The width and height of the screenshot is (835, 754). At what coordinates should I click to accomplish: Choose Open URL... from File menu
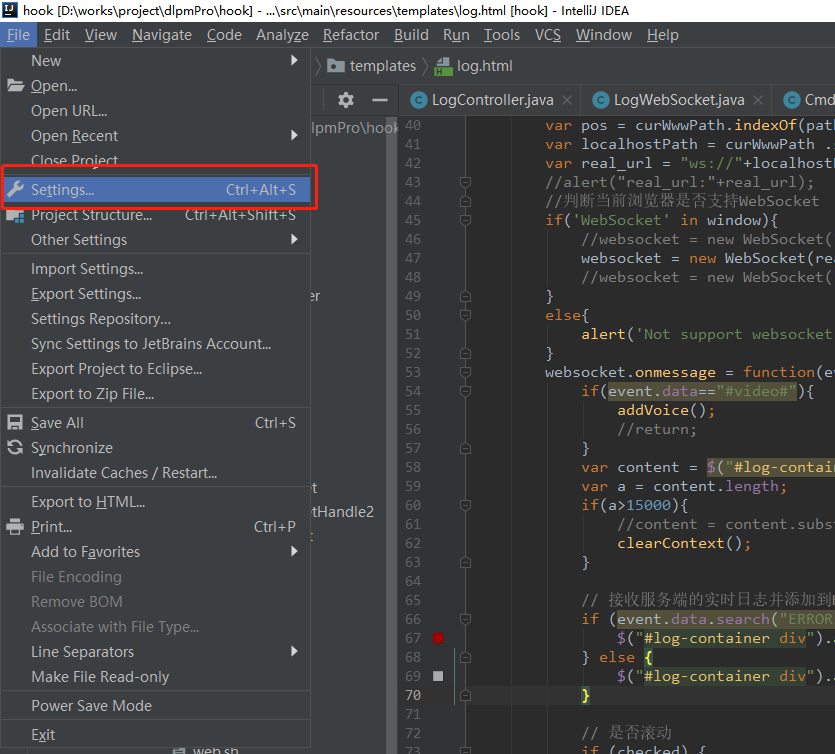(155, 110)
